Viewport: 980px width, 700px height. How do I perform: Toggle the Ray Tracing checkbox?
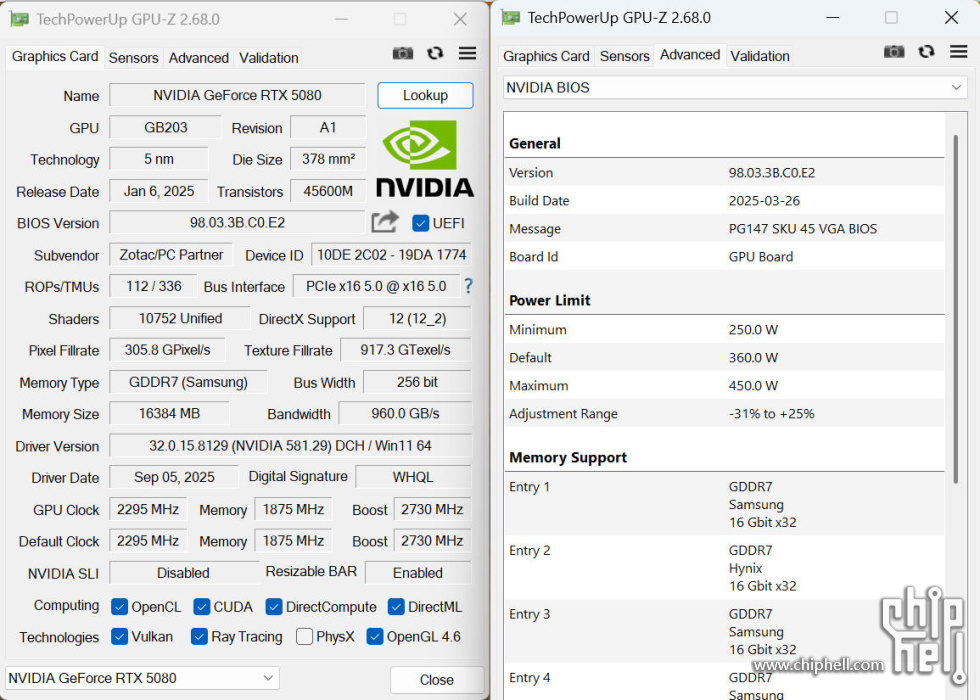click(199, 637)
